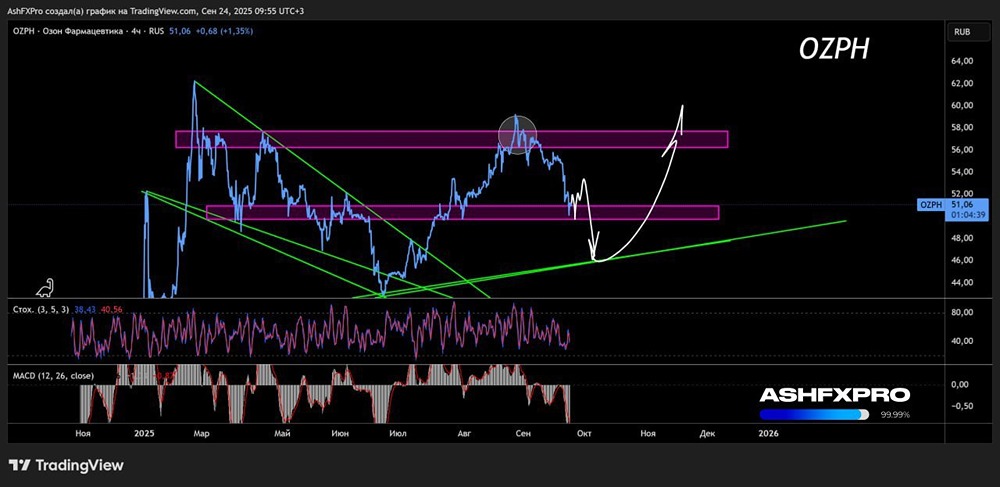Click the 56,00 price axis label

pyautogui.click(x=961, y=150)
